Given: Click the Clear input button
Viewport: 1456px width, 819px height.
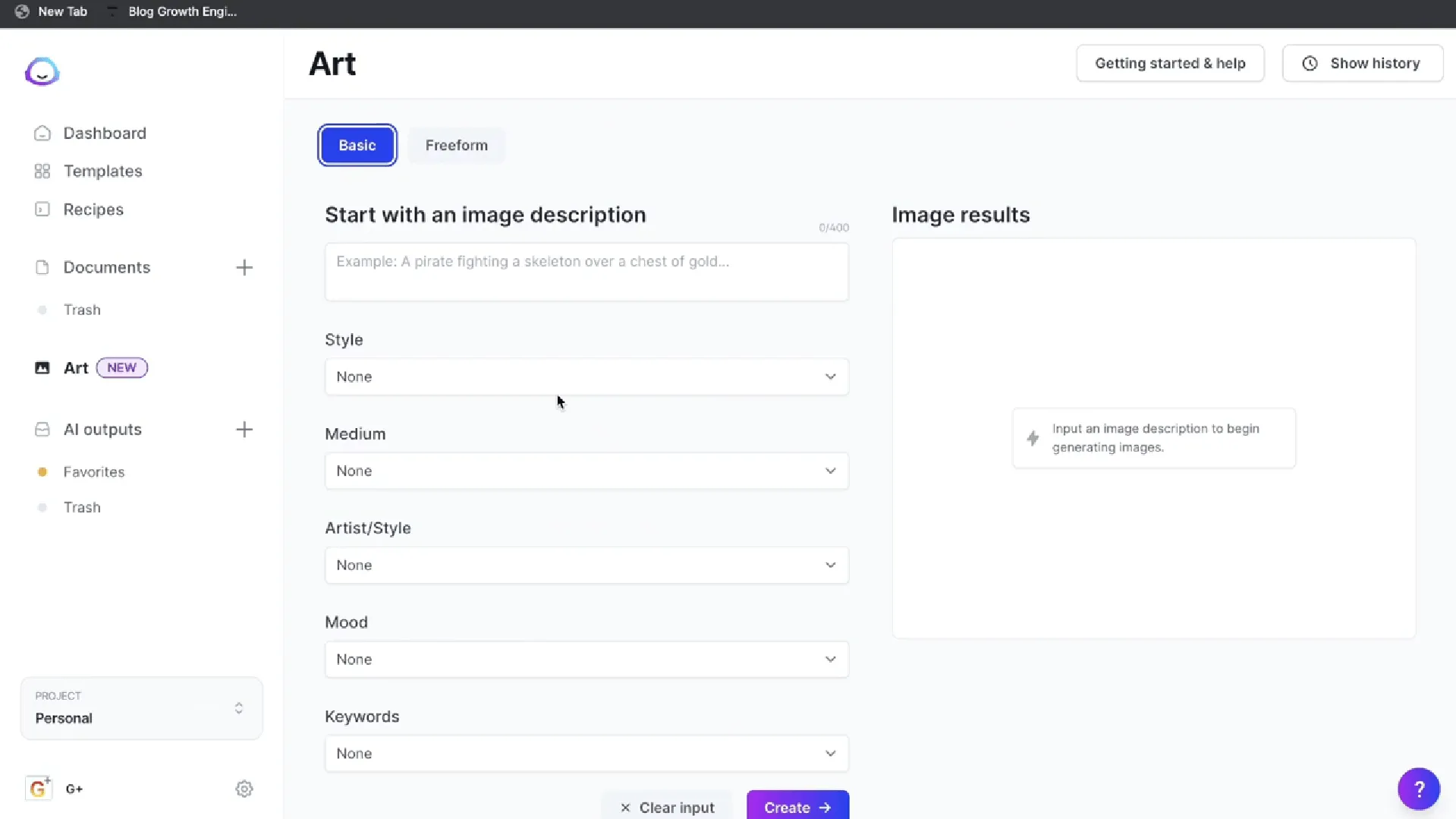Looking at the screenshot, I should pos(668,806).
